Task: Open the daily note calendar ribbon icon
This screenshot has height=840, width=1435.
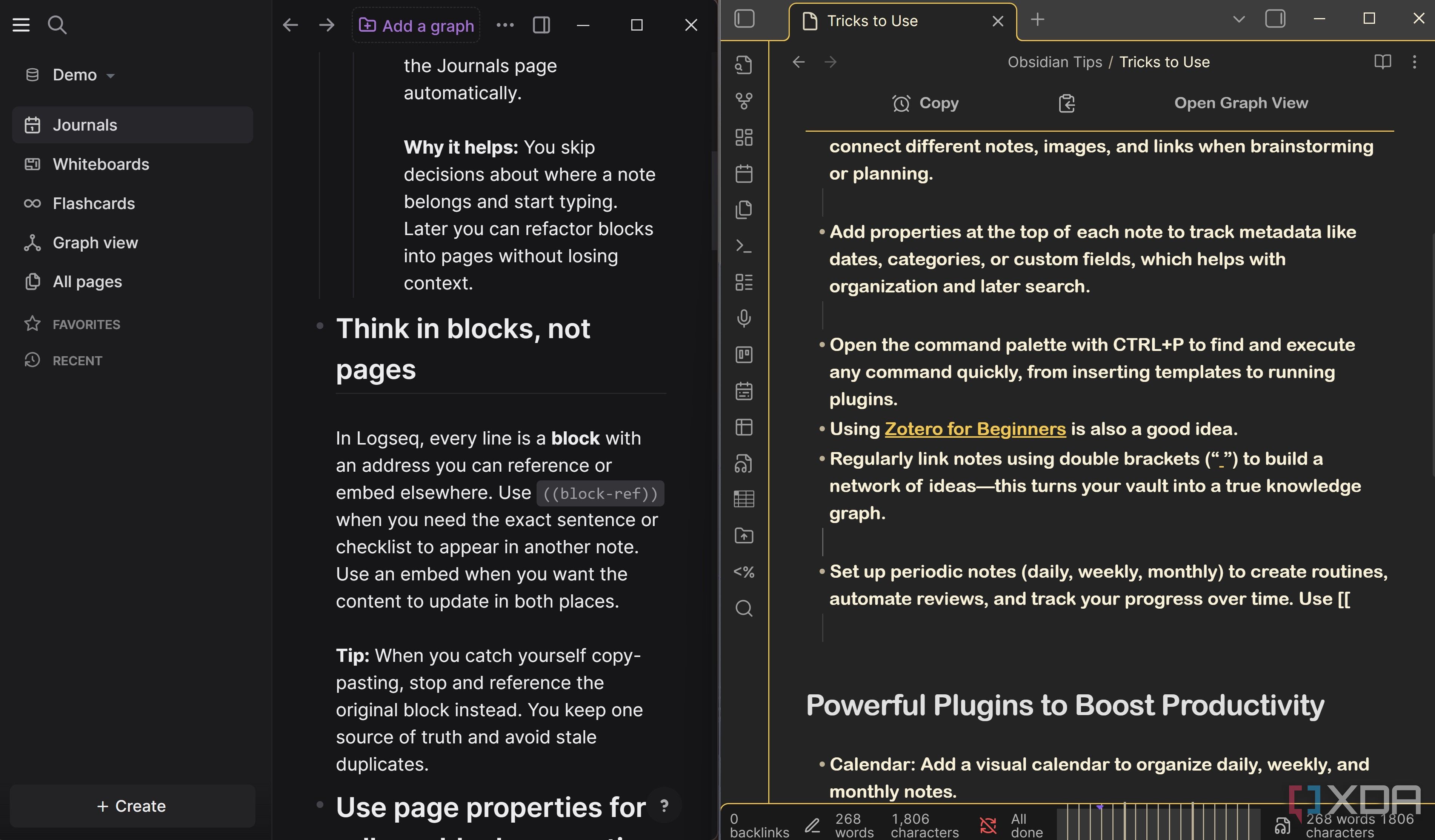Action: click(x=744, y=174)
